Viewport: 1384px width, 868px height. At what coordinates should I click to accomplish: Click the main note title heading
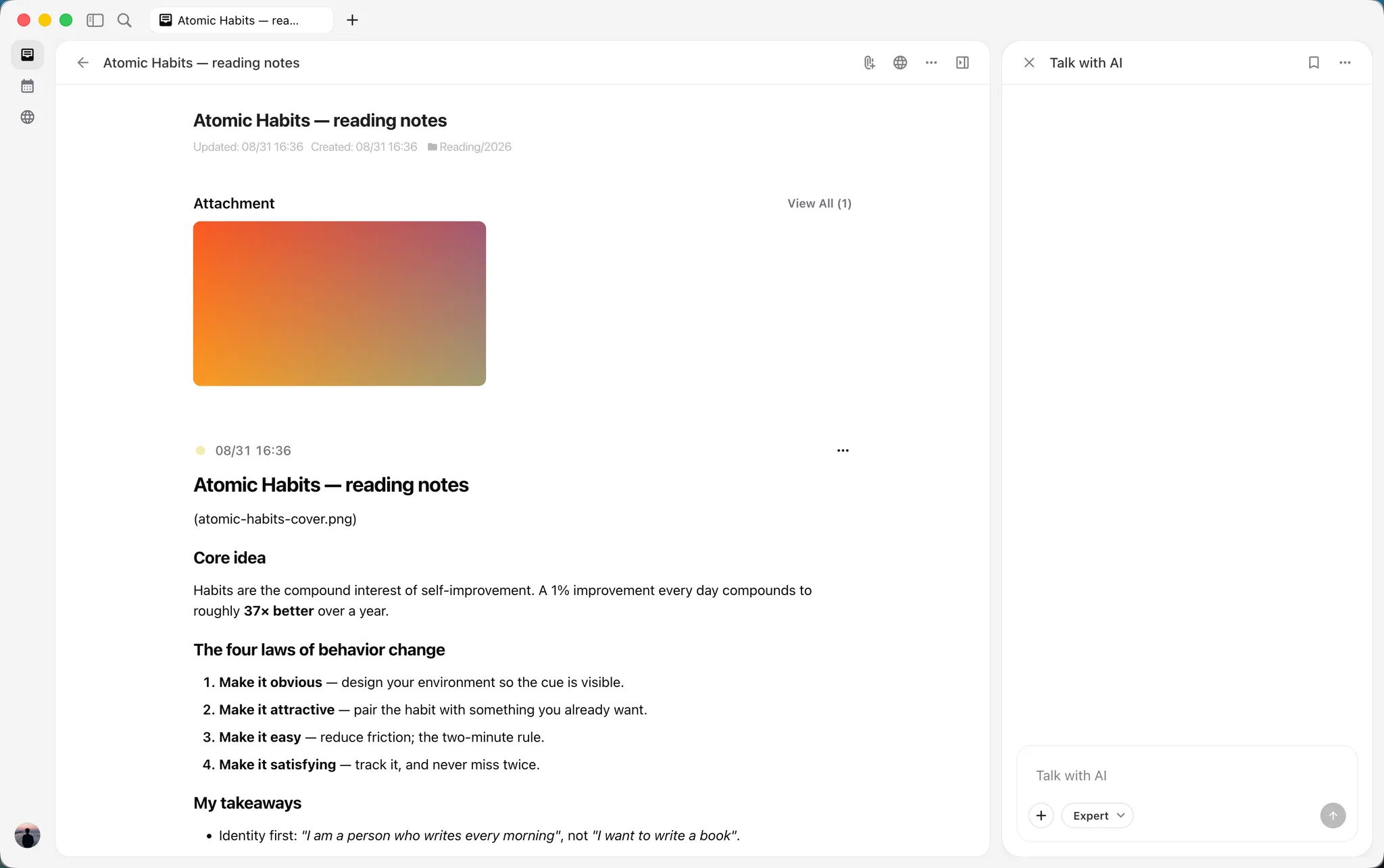(x=320, y=120)
